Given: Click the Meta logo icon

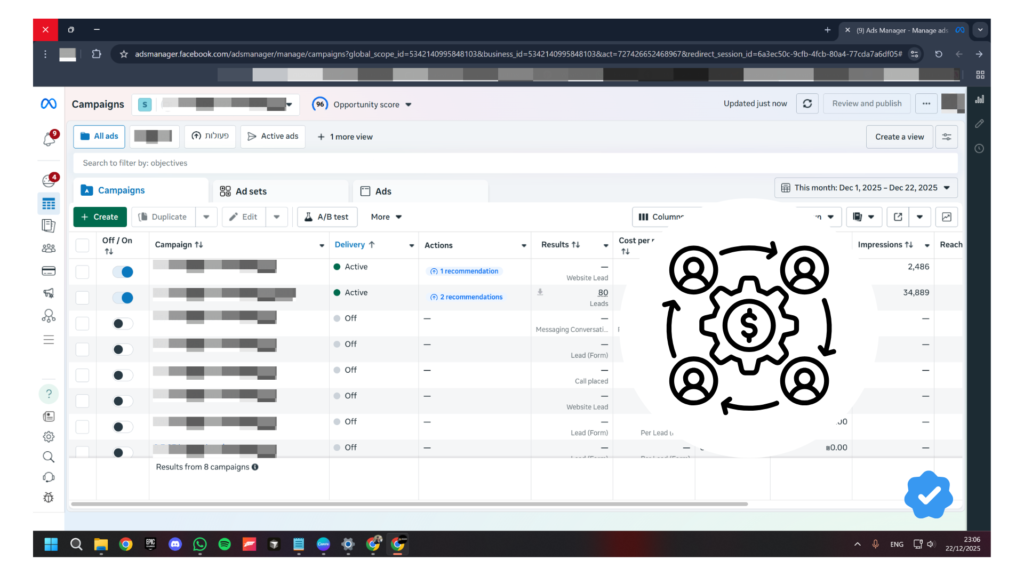Looking at the screenshot, I should pos(48,104).
